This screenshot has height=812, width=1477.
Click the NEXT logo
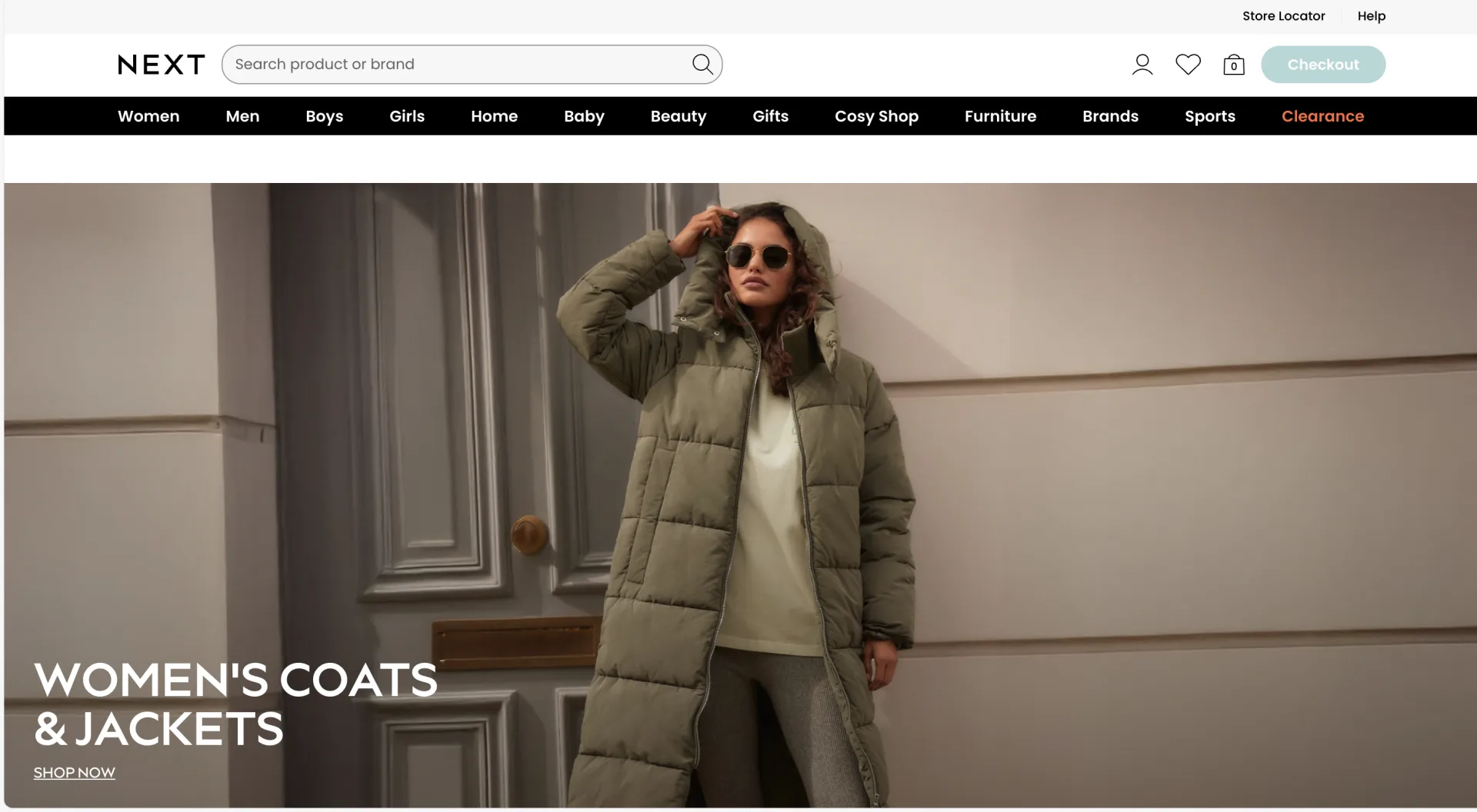point(162,65)
